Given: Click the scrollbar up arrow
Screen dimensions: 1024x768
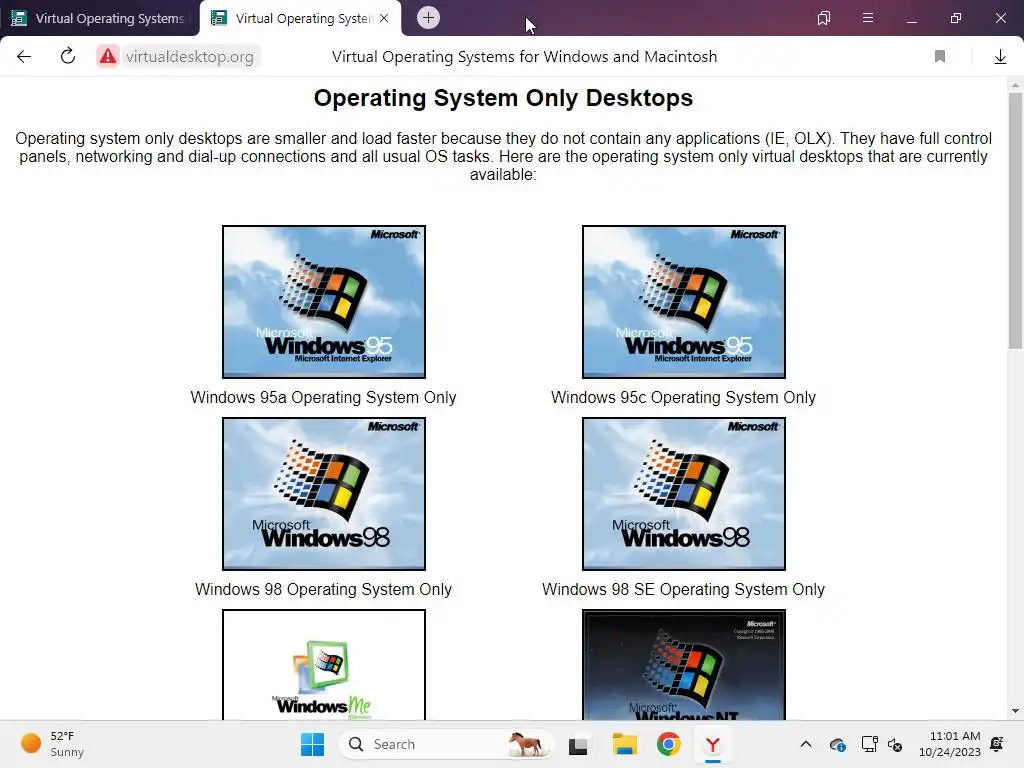Looking at the screenshot, I should 1015,86.
